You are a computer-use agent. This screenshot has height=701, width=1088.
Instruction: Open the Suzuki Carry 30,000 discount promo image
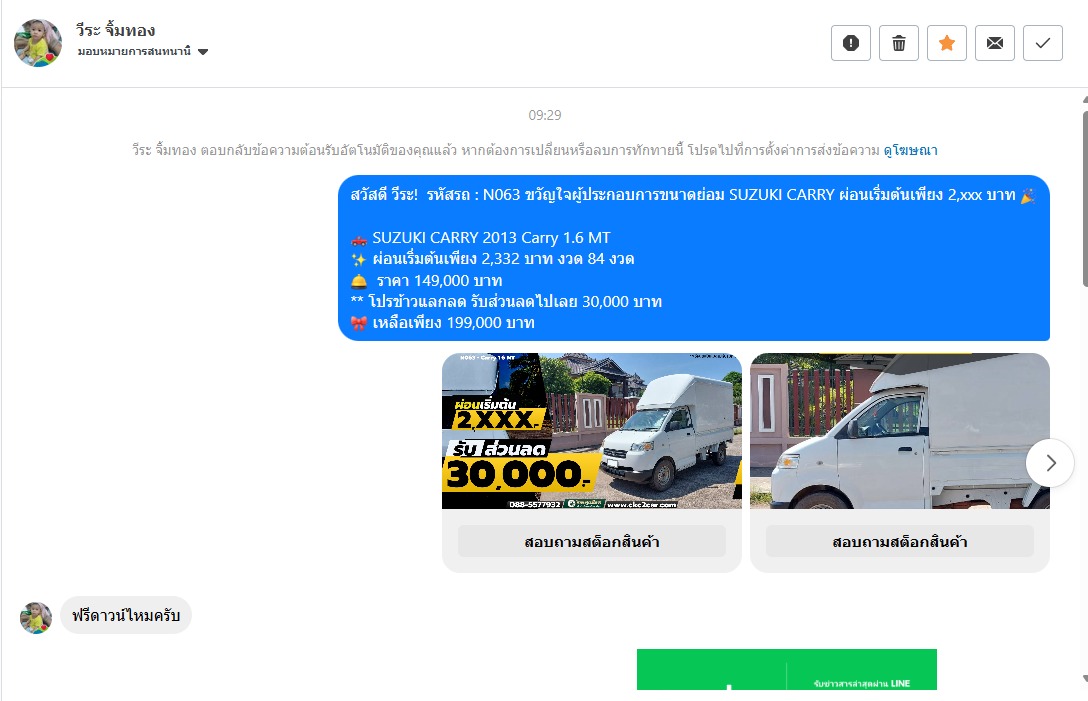(591, 431)
